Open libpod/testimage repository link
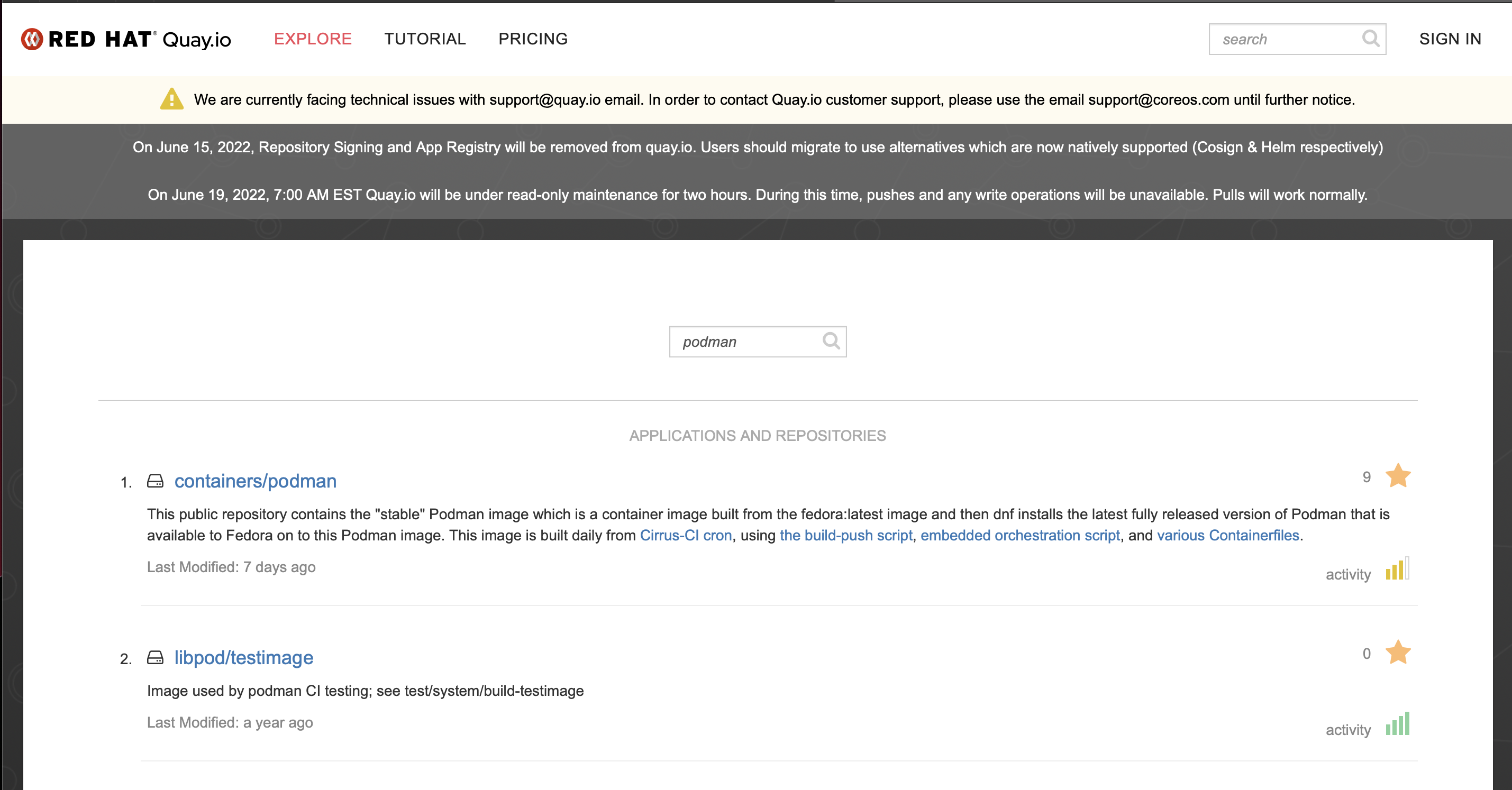Screen dimensions: 1512x790 click(243, 657)
